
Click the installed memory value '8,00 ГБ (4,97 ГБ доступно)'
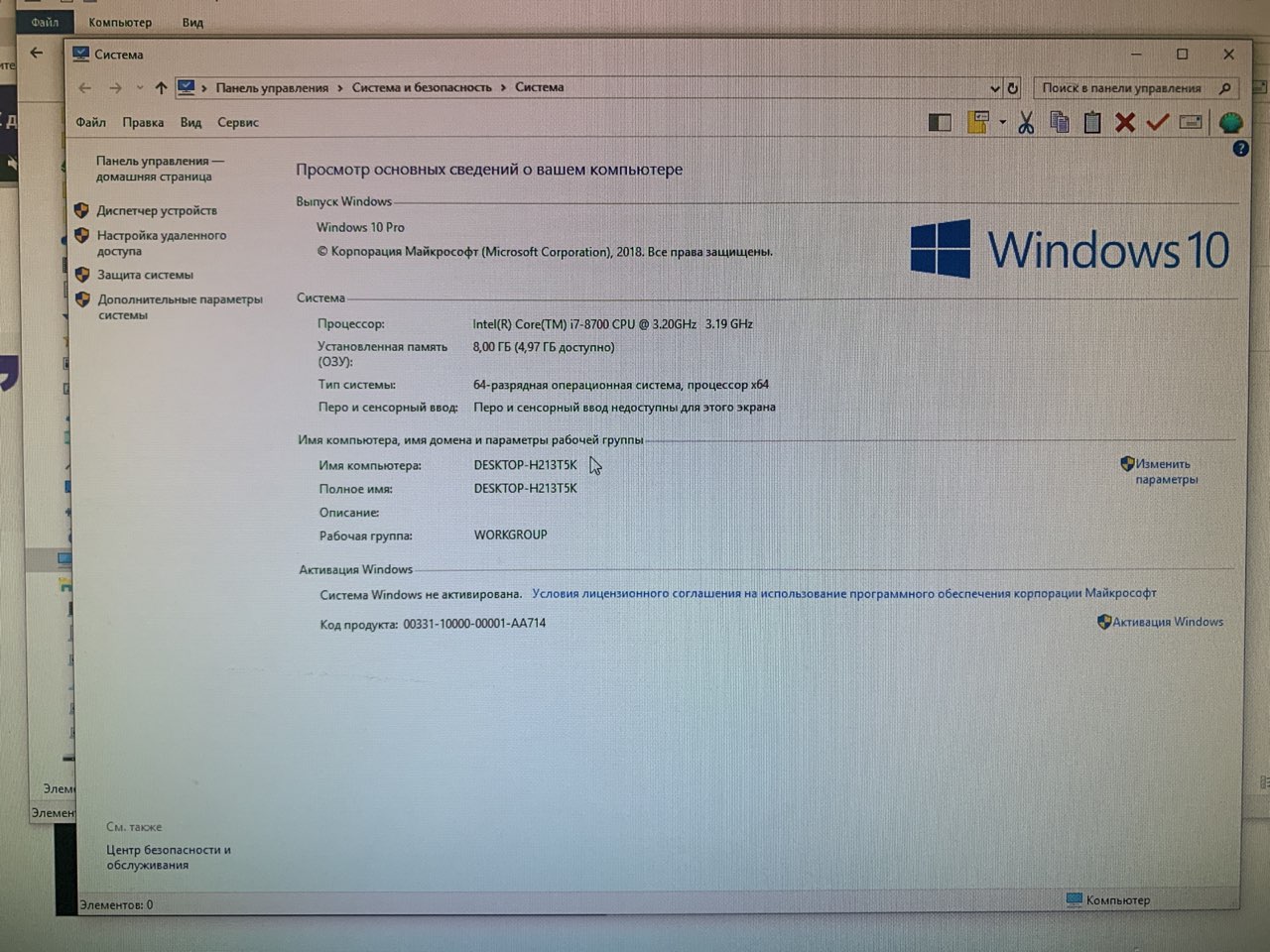coord(544,347)
